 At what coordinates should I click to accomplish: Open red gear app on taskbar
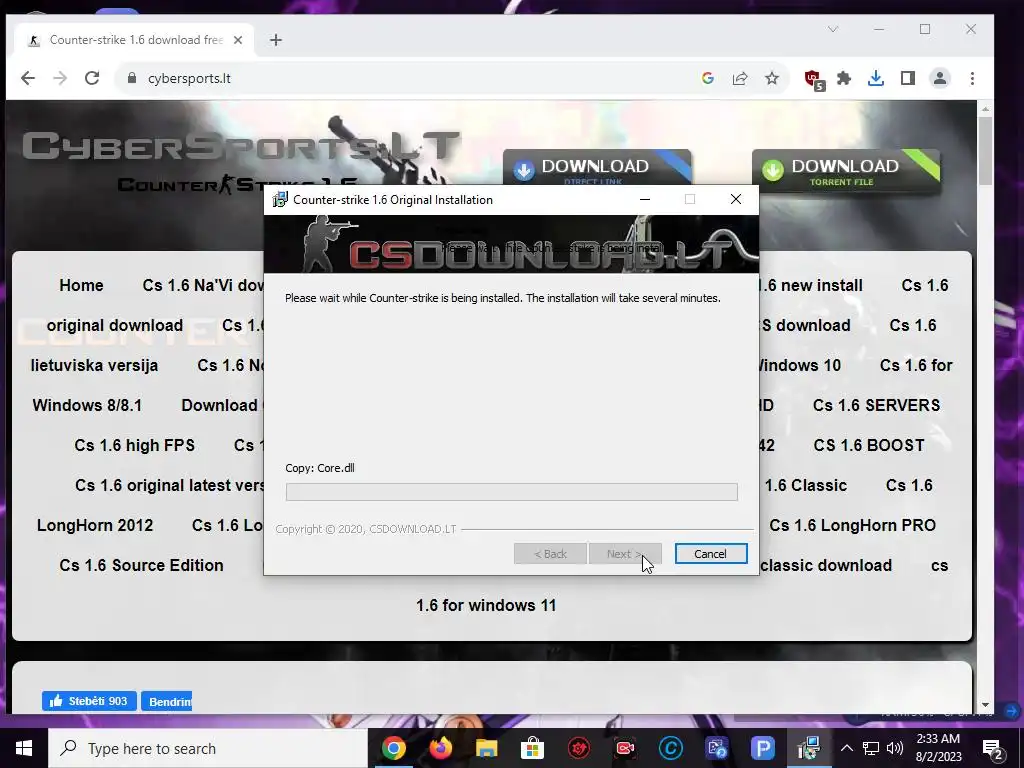(579, 748)
